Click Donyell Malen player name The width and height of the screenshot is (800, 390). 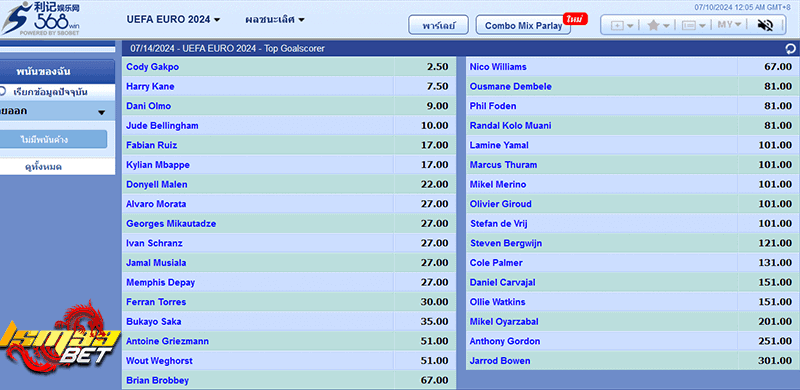point(157,184)
